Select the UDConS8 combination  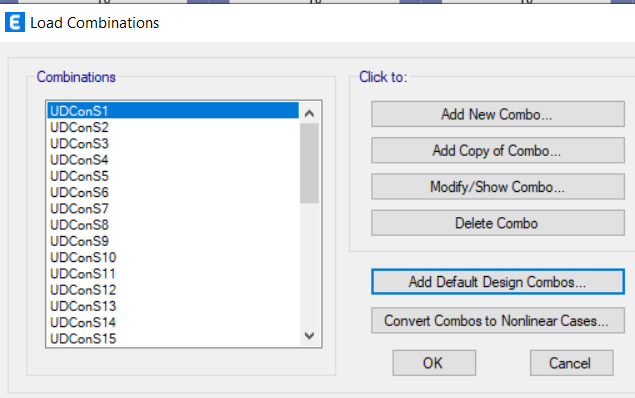(x=173, y=225)
